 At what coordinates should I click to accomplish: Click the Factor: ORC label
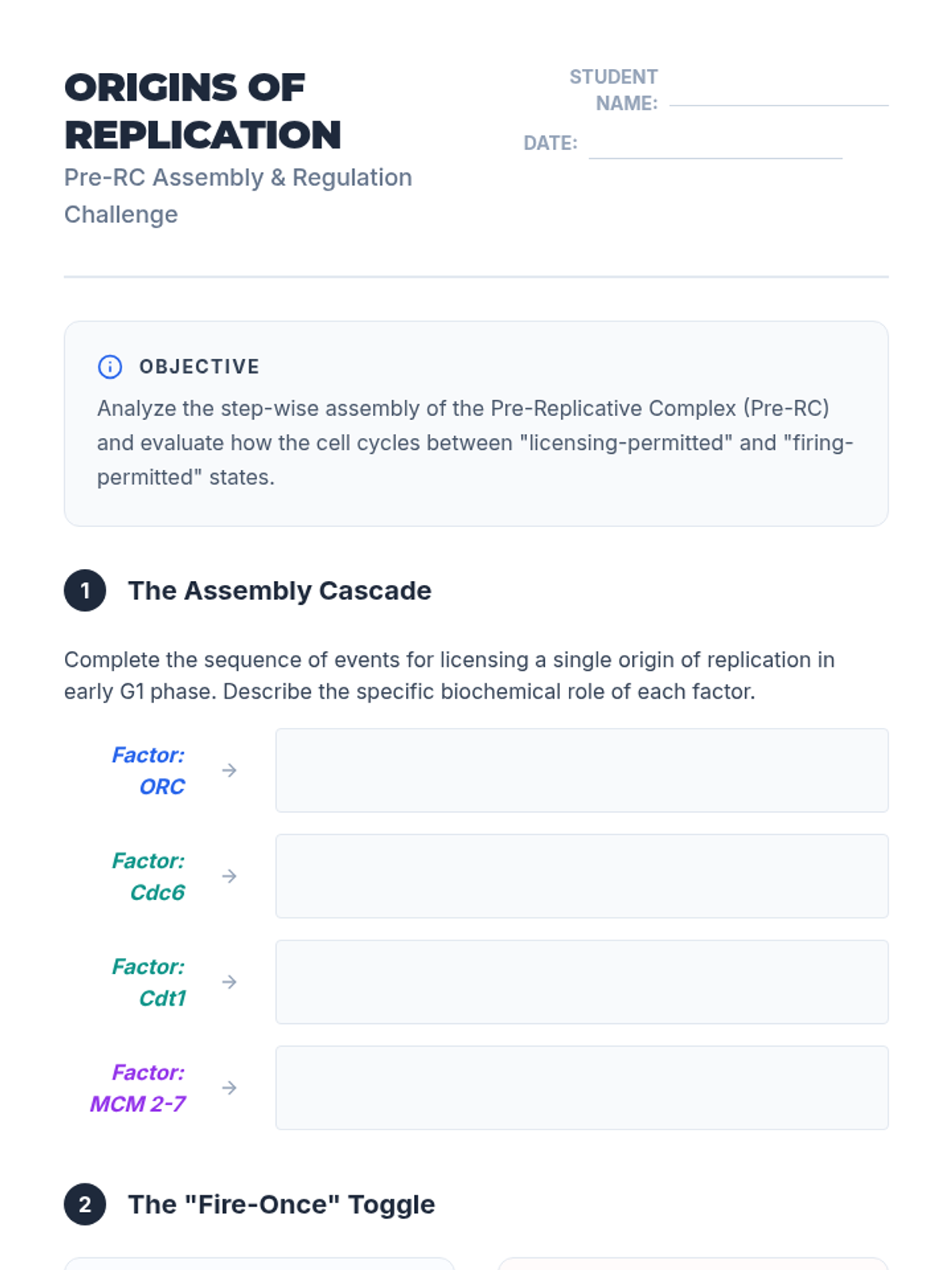click(x=148, y=771)
